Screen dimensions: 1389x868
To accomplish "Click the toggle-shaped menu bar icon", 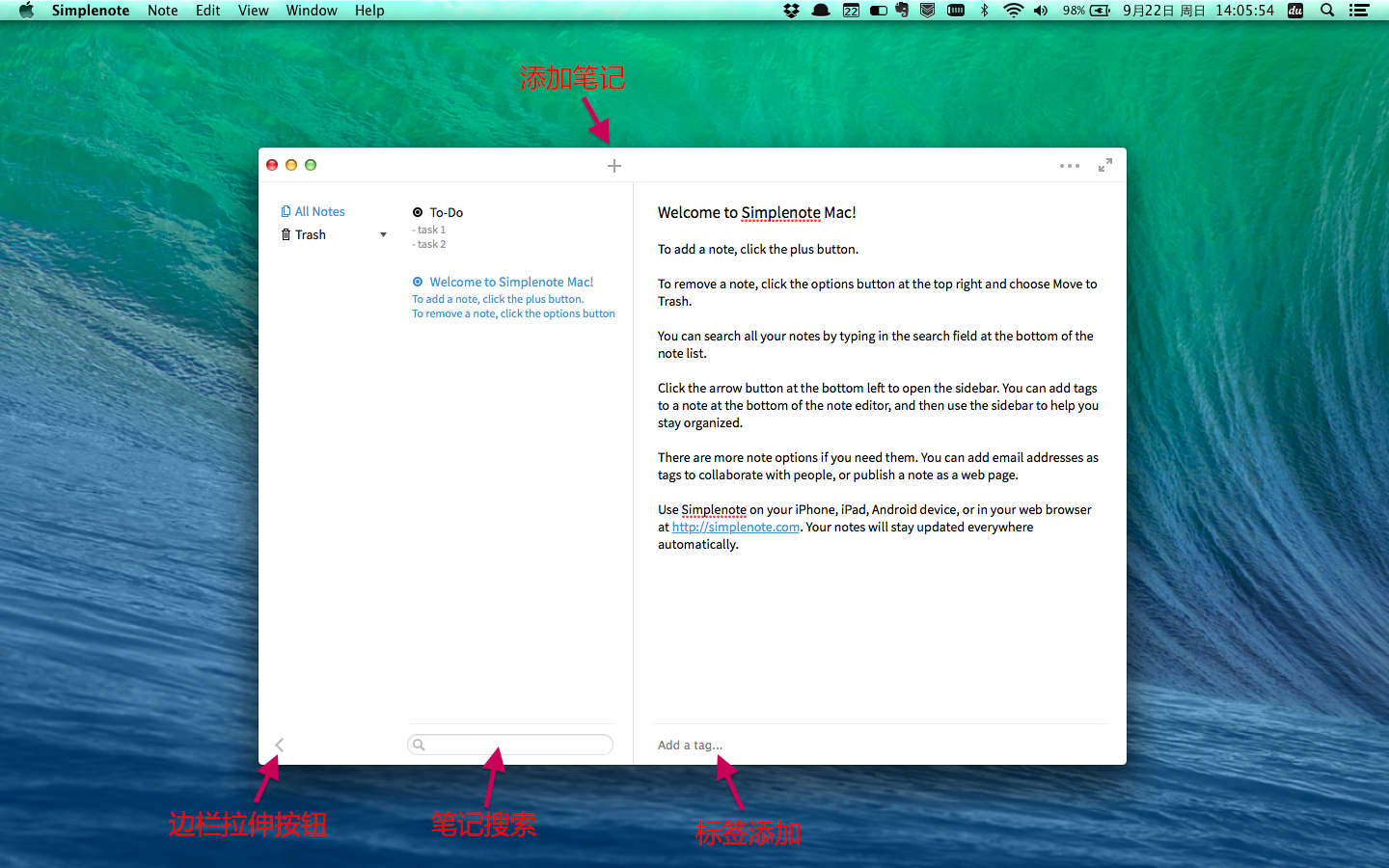I will [x=878, y=11].
